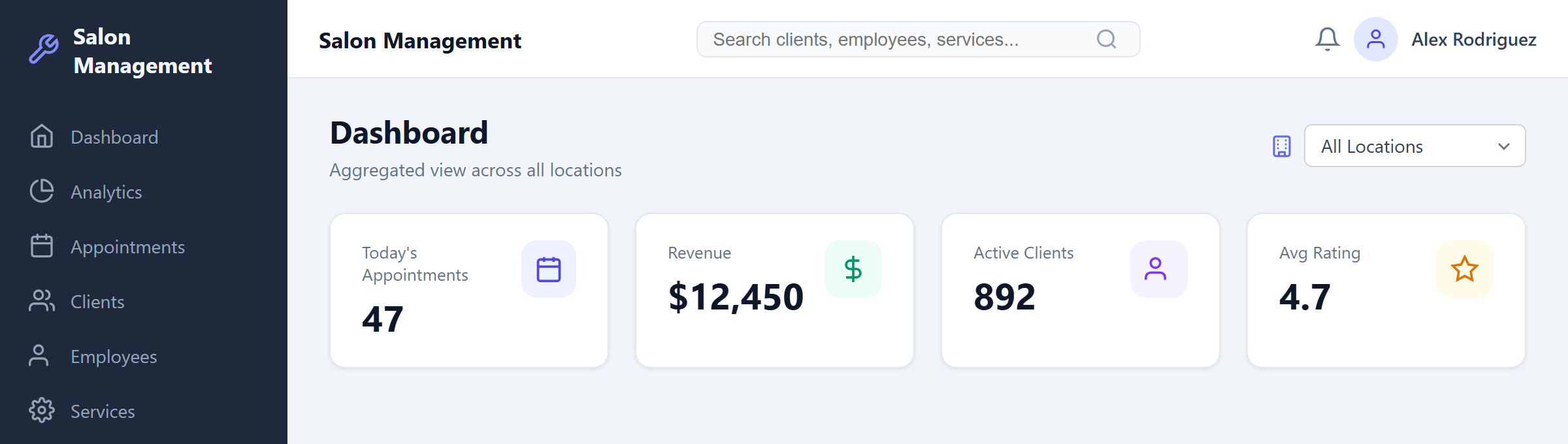
Task: Open the Appointments section
Action: (127, 246)
